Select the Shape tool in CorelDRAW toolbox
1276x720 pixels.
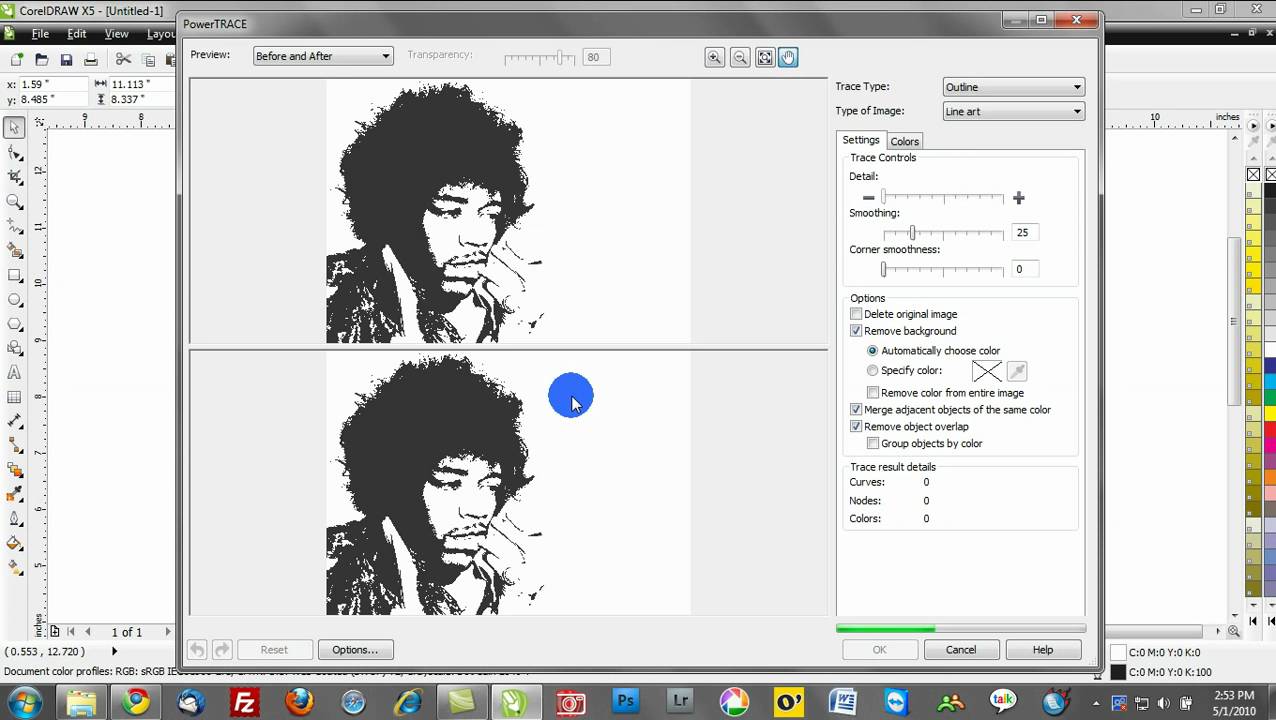14,152
